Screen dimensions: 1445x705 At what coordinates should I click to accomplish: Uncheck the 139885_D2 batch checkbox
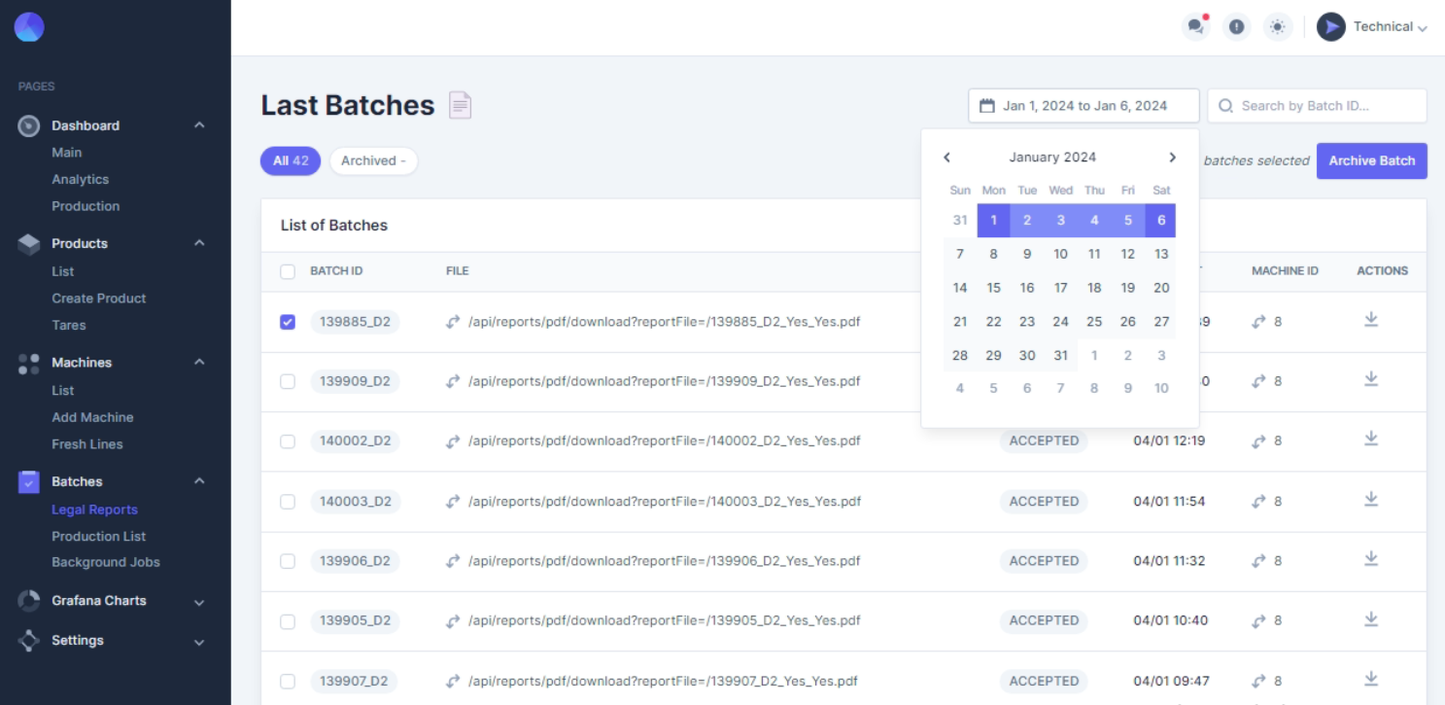click(x=288, y=322)
